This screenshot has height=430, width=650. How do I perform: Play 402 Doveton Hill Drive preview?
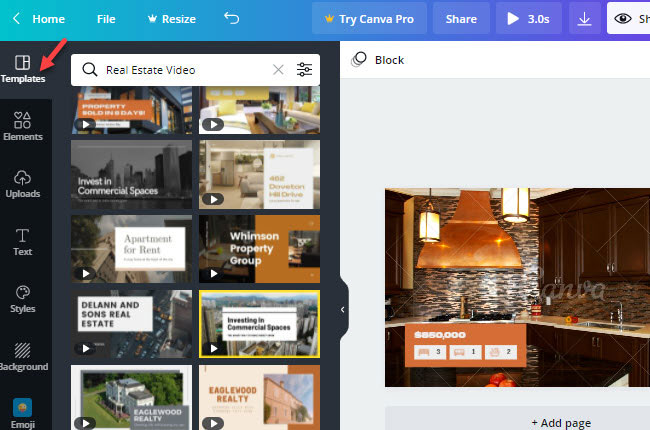(x=213, y=199)
